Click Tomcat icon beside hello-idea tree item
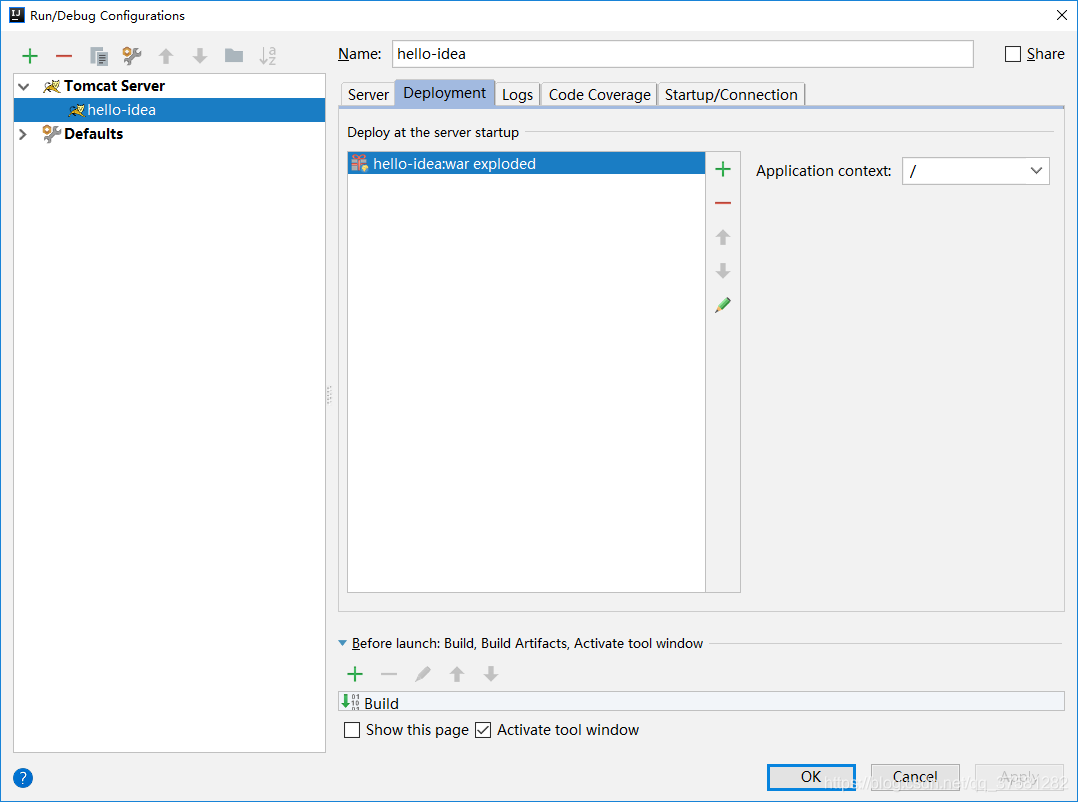This screenshot has width=1078, height=802. point(76,110)
